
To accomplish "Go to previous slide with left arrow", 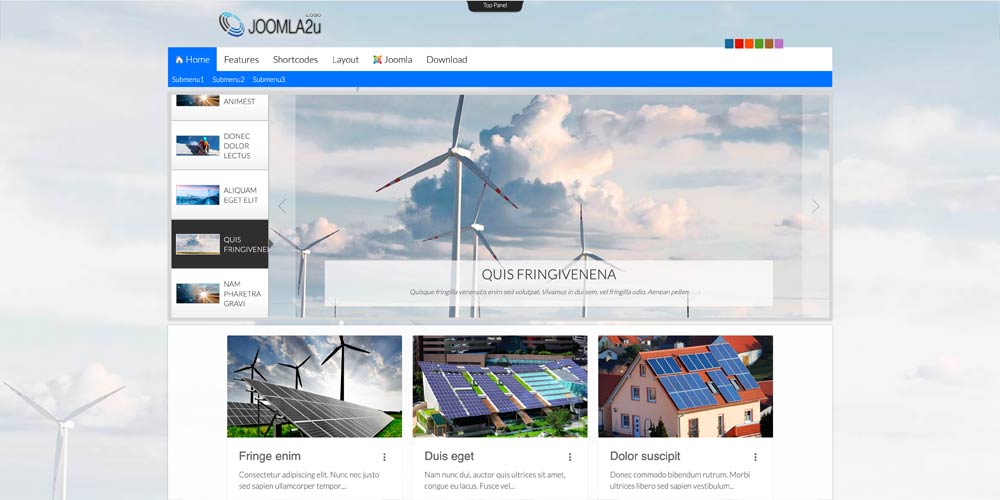I will coord(282,206).
